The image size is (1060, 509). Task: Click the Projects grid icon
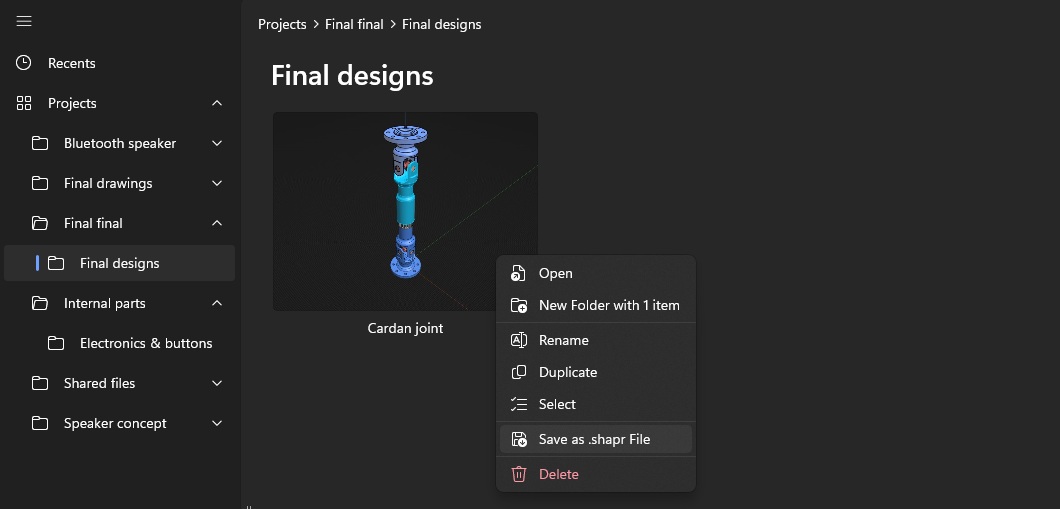[x=24, y=103]
